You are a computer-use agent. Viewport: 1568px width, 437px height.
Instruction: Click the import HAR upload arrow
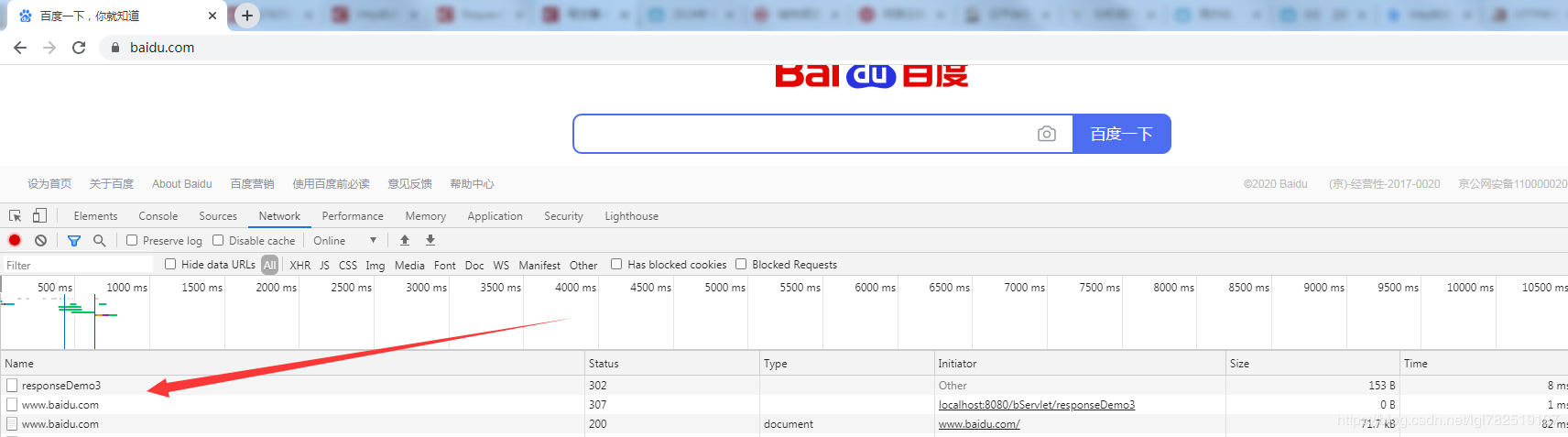click(x=405, y=240)
